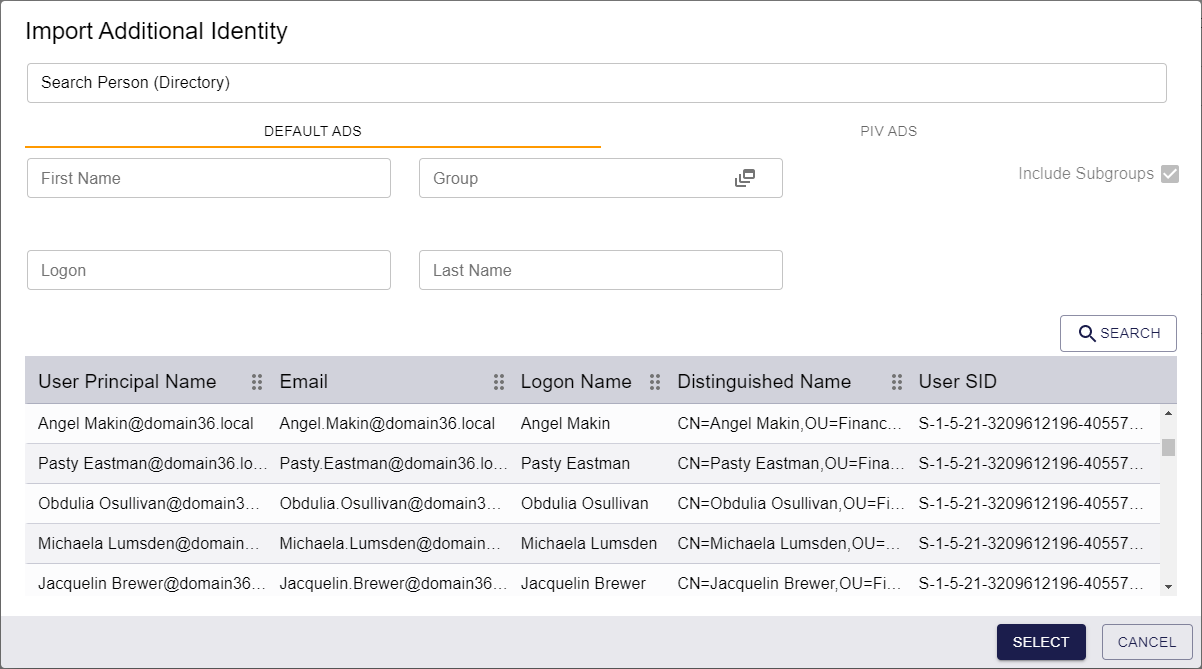Viewport: 1202px width, 669px height.
Task: Click User SID cell in Pasty Eastman row
Action: 1031,464
